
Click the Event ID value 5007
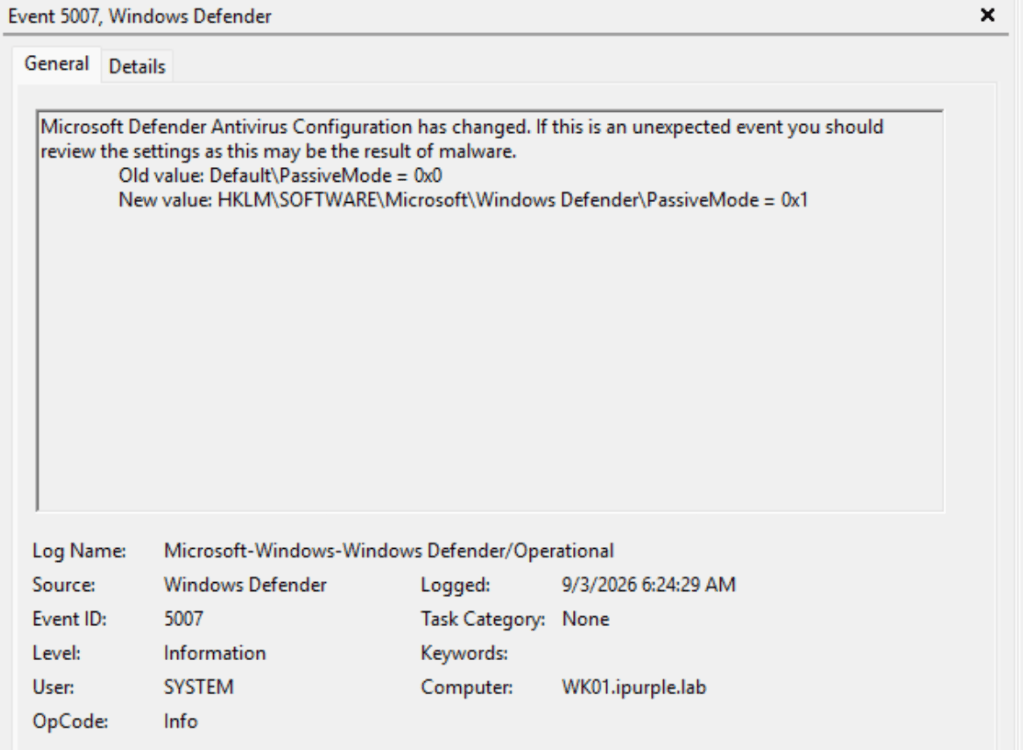coord(183,618)
